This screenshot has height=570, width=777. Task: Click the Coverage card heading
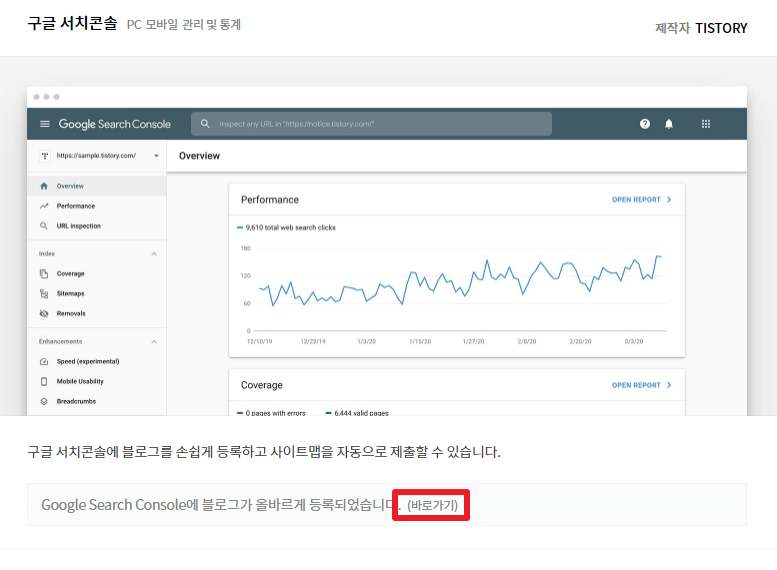point(262,385)
